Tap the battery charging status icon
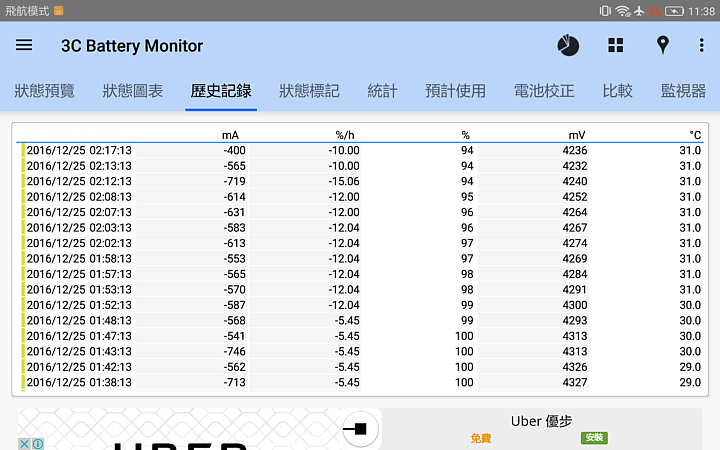720x450 pixels. click(x=674, y=11)
